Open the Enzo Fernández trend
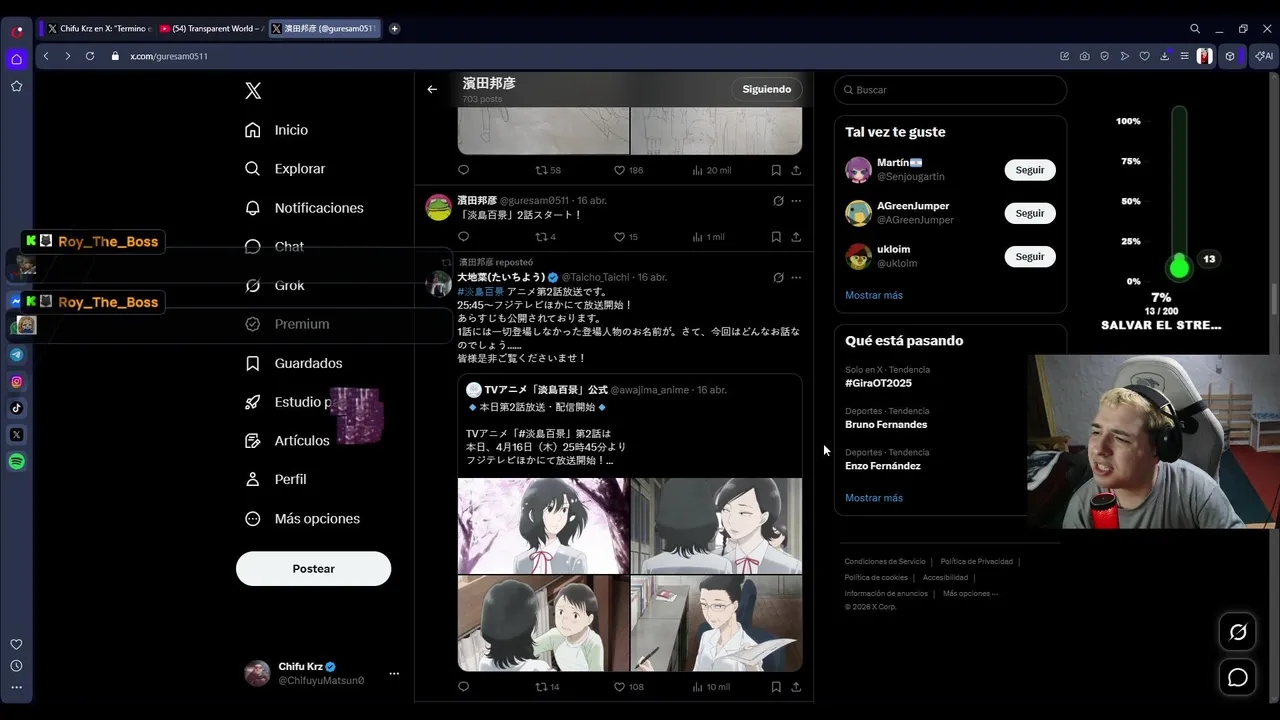This screenshot has width=1280, height=720. 883,466
